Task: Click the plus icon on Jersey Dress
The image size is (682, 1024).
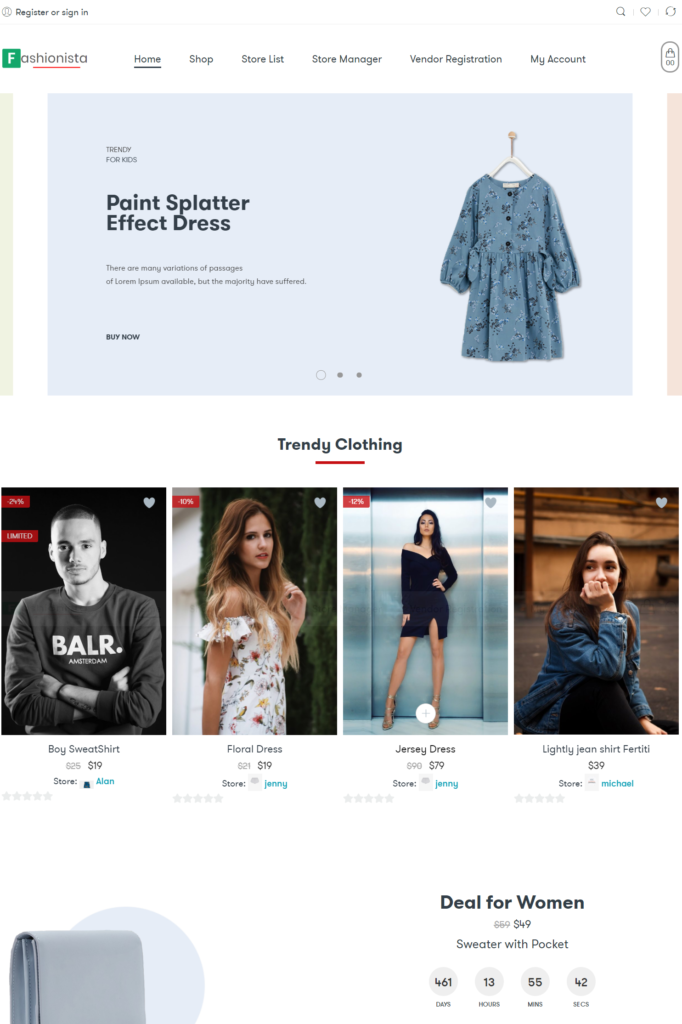Action: [425, 713]
